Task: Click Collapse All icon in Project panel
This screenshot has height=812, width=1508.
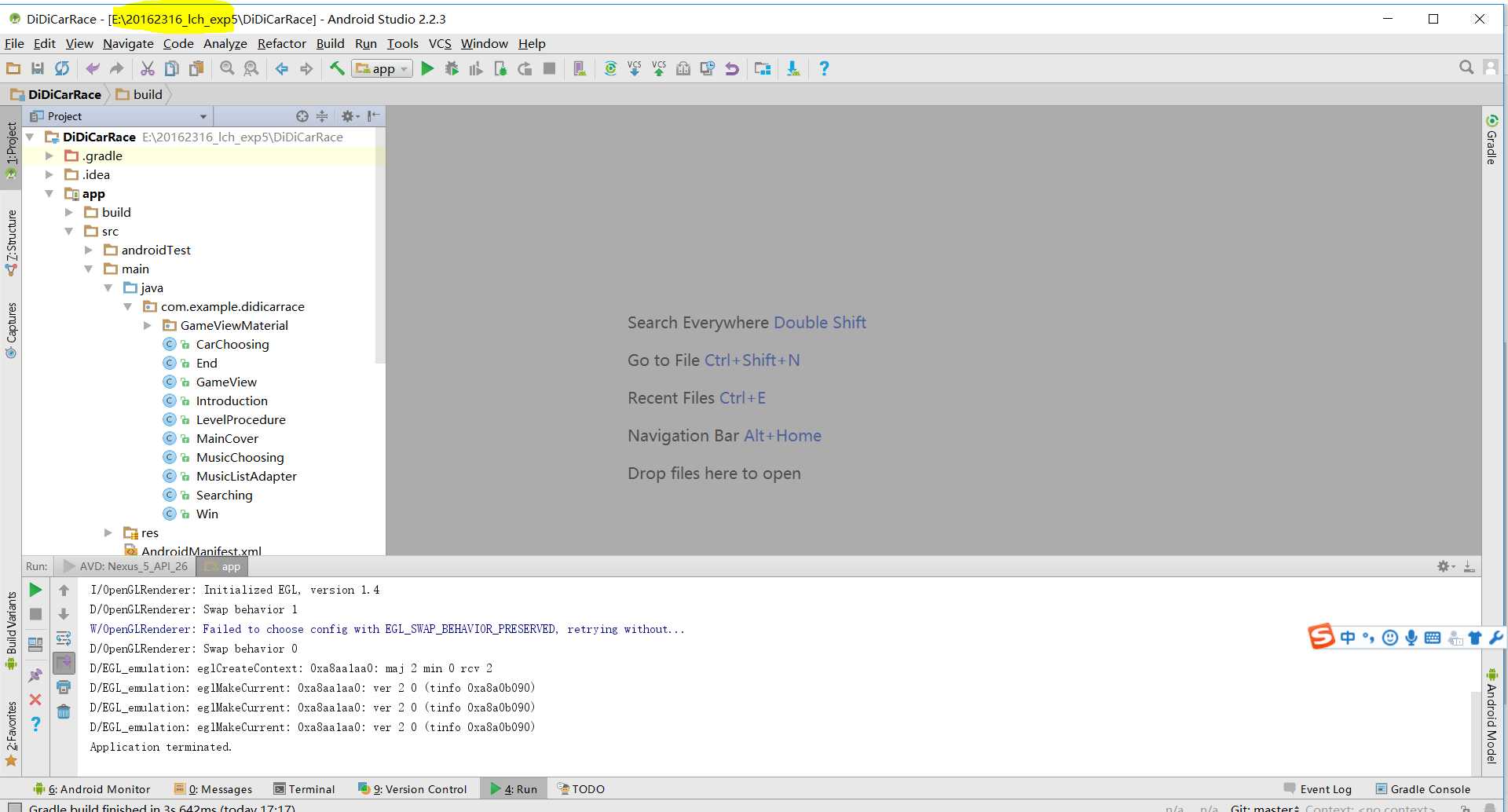Action: coord(322,116)
